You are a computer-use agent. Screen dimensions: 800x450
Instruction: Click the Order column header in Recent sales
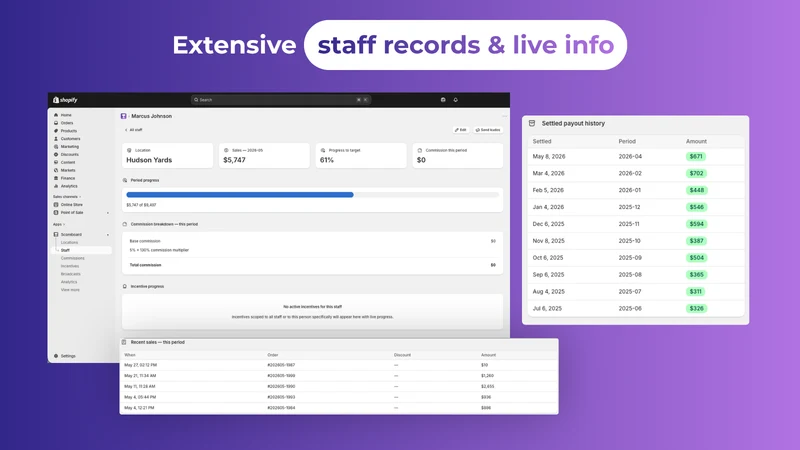[273, 355]
